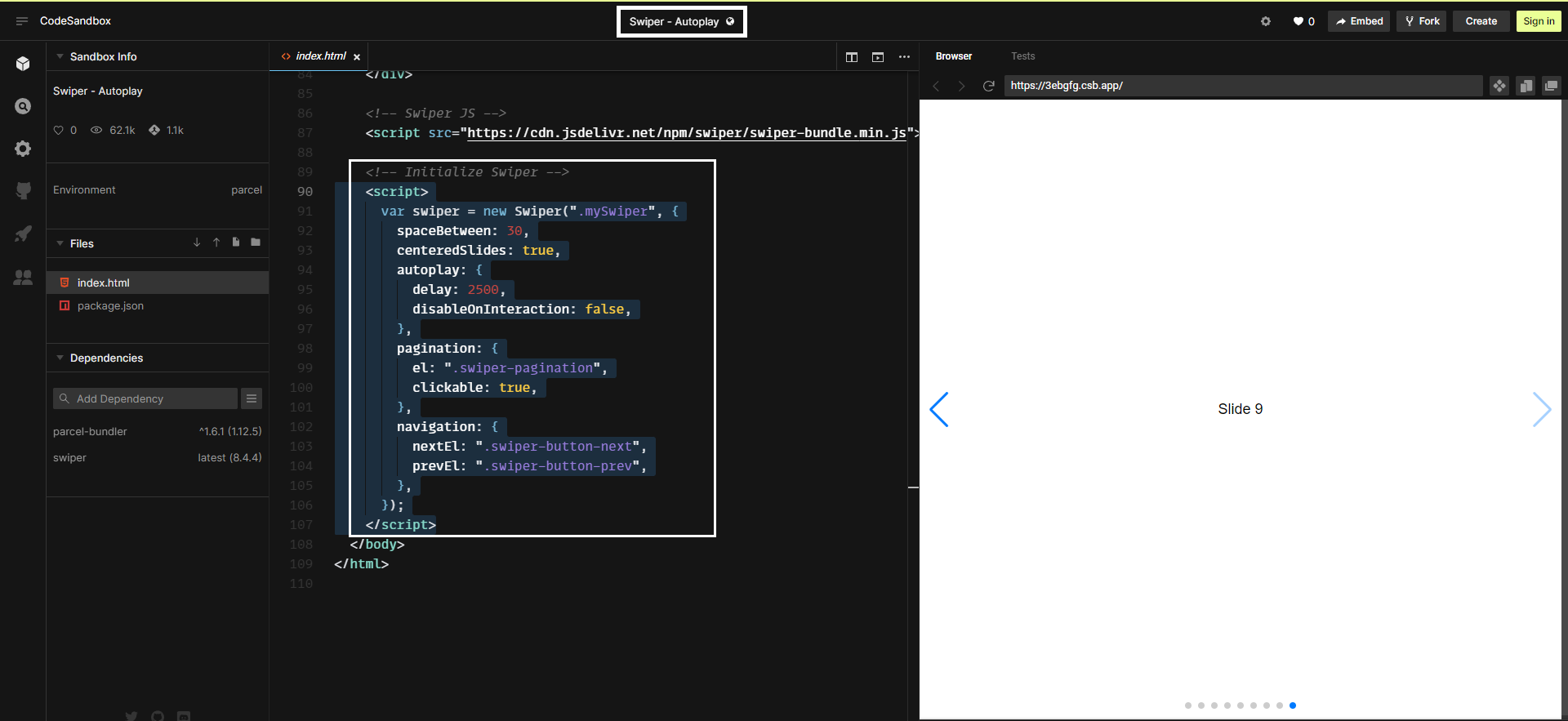Click the next slide arrow in preview
This screenshot has height=721, width=1568.
click(1542, 409)
